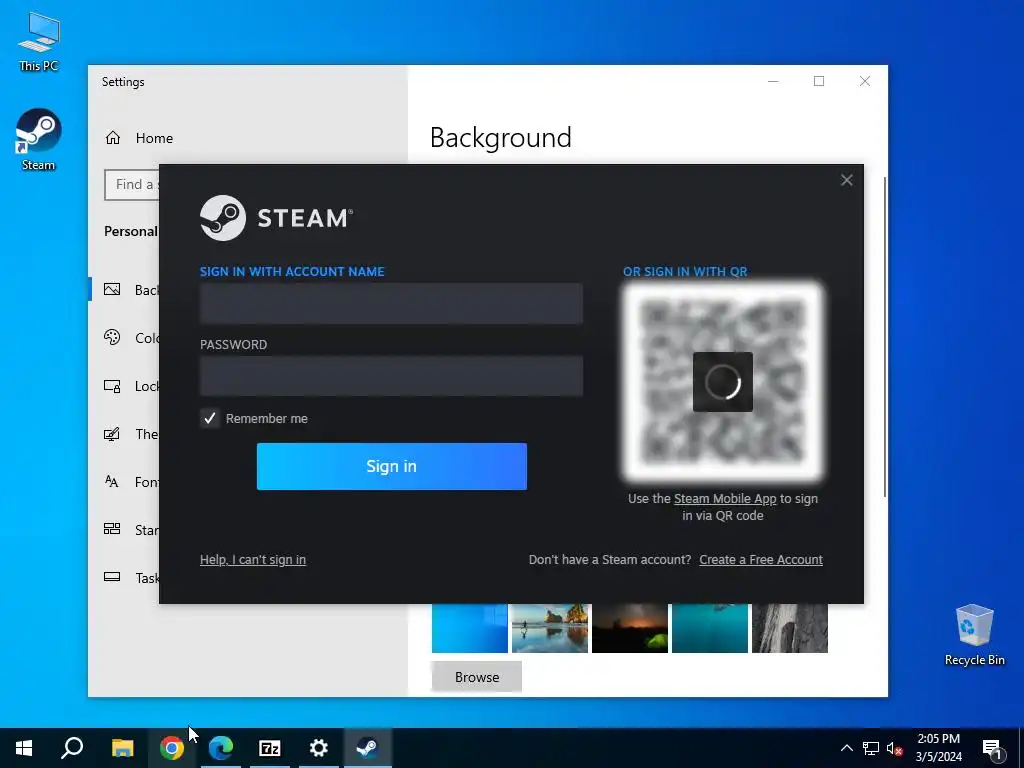1024x768 pixels.
Task: Open the Windows Start menu
Action: click(x=24, y=748)
